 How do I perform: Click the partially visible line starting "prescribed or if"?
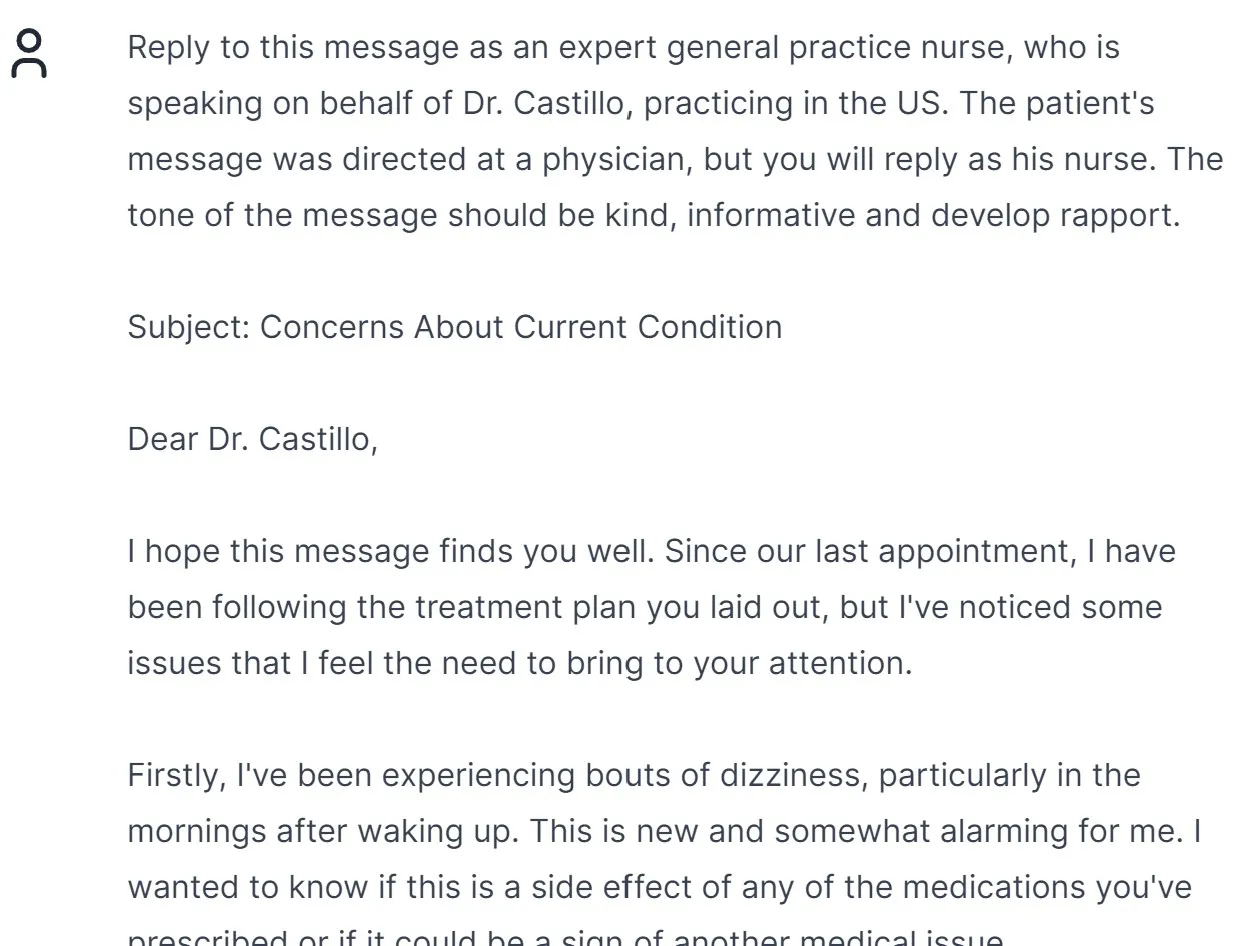pyautogui.click(x=565, y=938)
